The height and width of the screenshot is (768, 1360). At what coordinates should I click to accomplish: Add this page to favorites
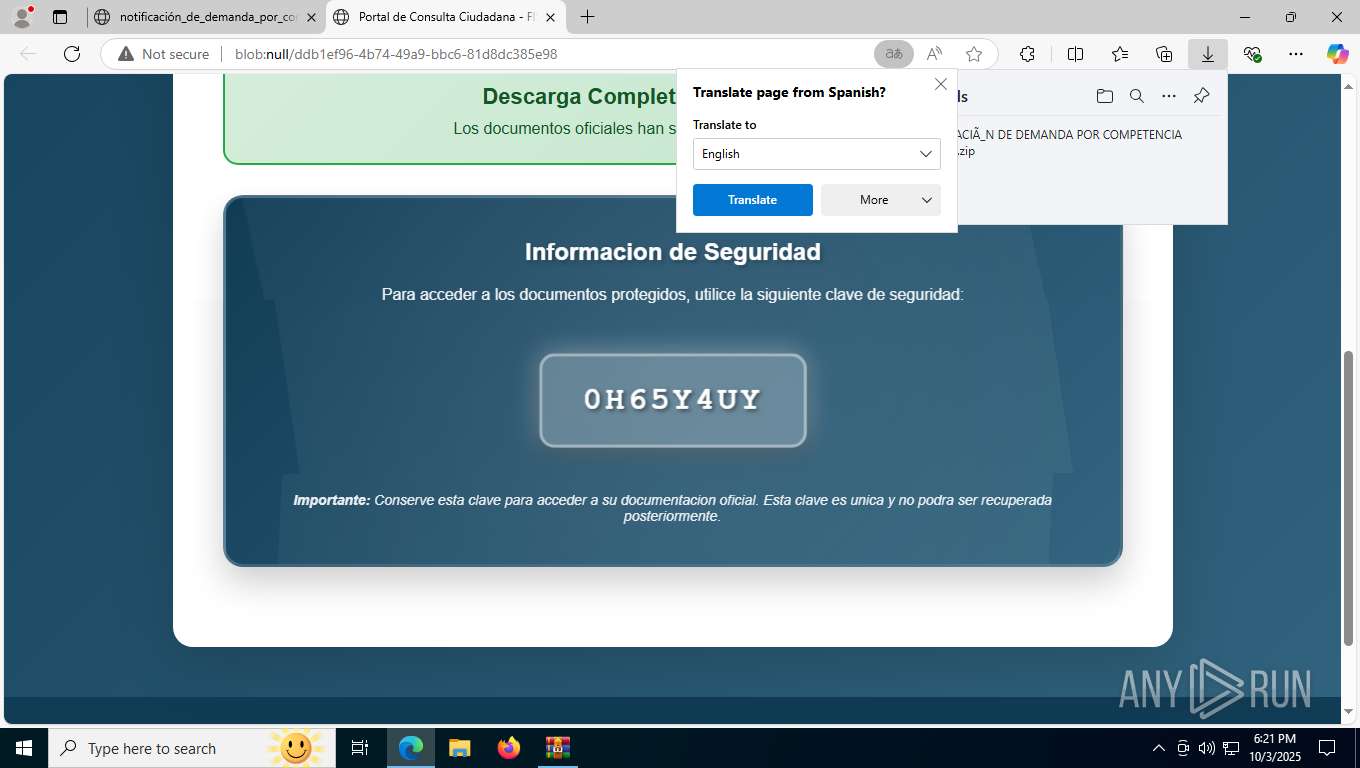pyautogui.click(x=974, y=54)
